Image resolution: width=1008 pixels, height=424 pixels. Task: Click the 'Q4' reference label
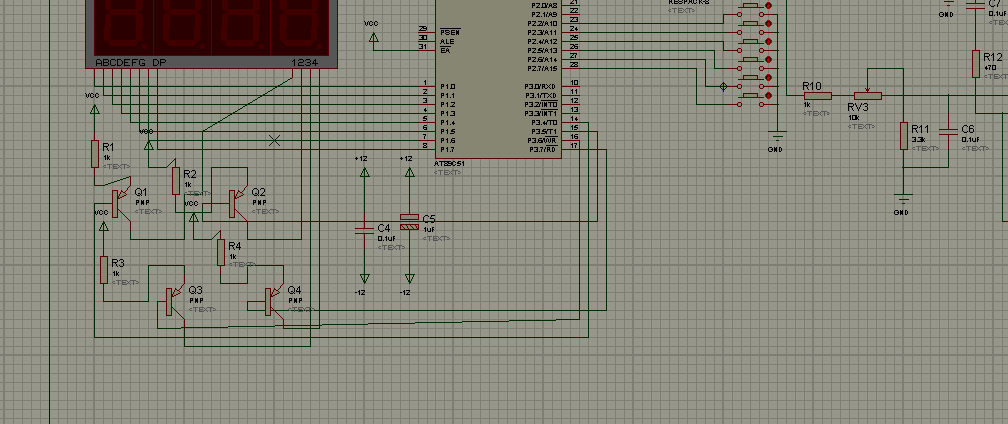[x=294, y=290]
